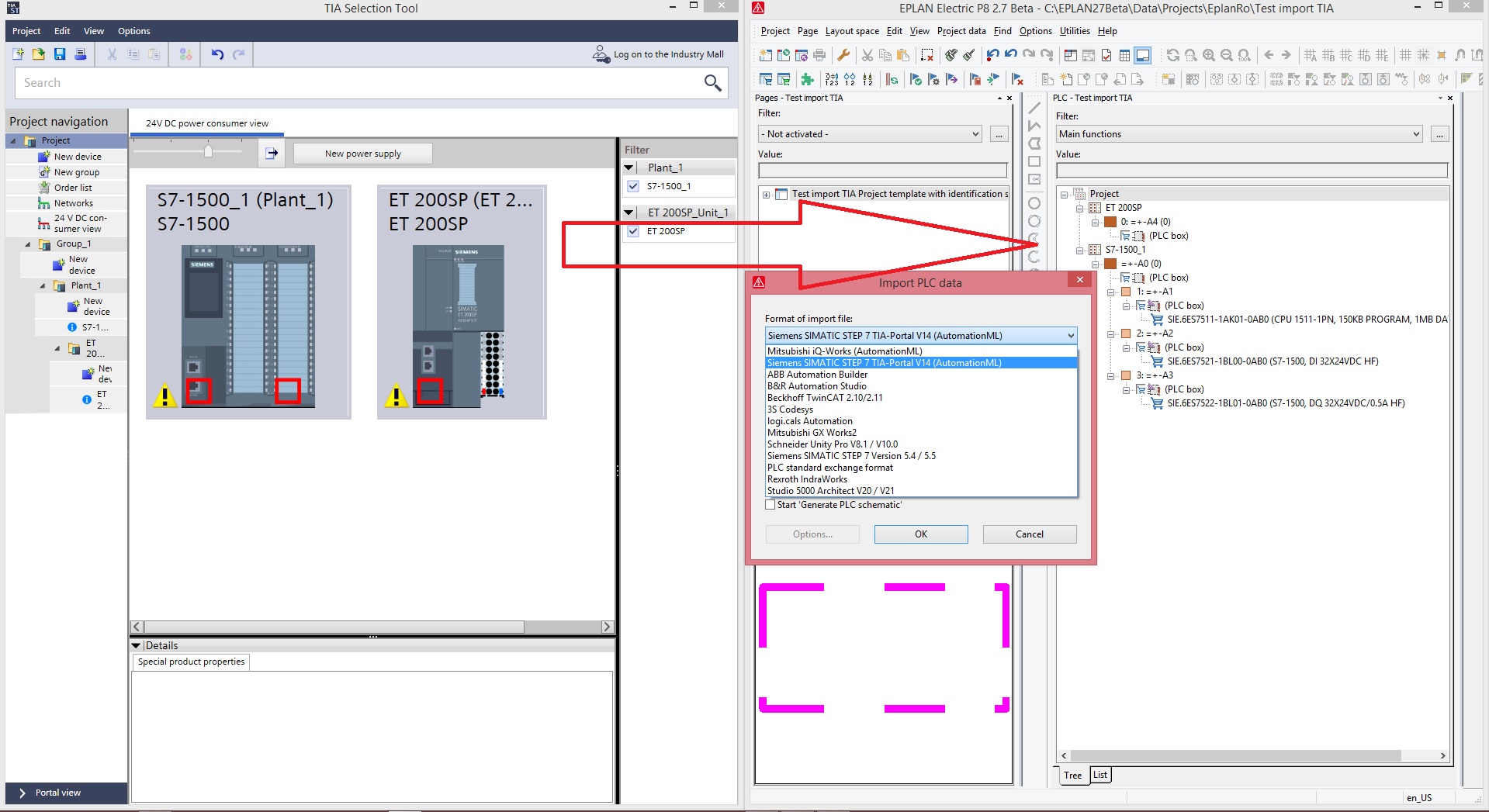This screenshot has height=812, width=1489.
Task: Click the Print icon in EPLAN toolbar
Action: [819, 55]
